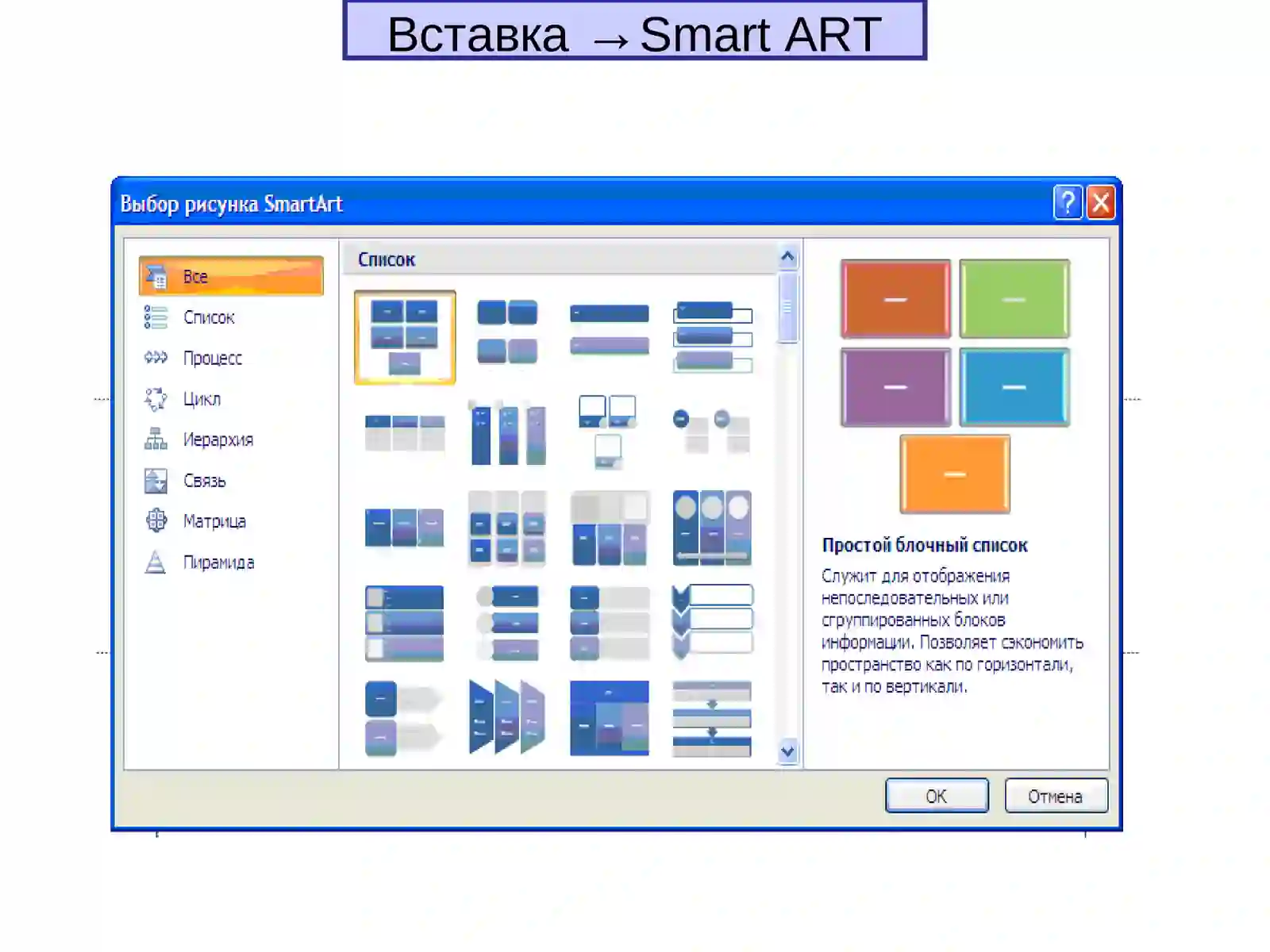Pick the layout with circles beside bars
Viewport: 1270px width, 952px height.
click(507, 624)
